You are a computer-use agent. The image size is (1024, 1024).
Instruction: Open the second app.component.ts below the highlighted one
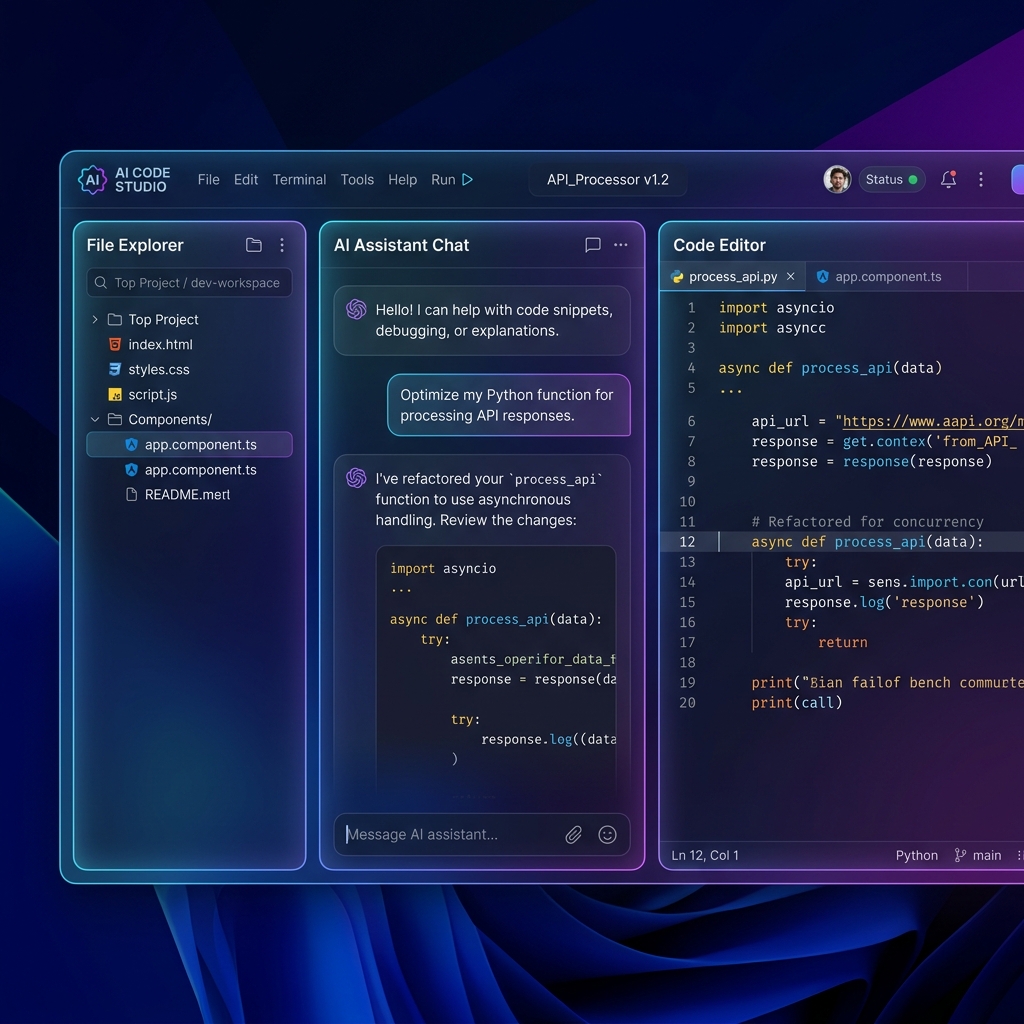(200, 470)
